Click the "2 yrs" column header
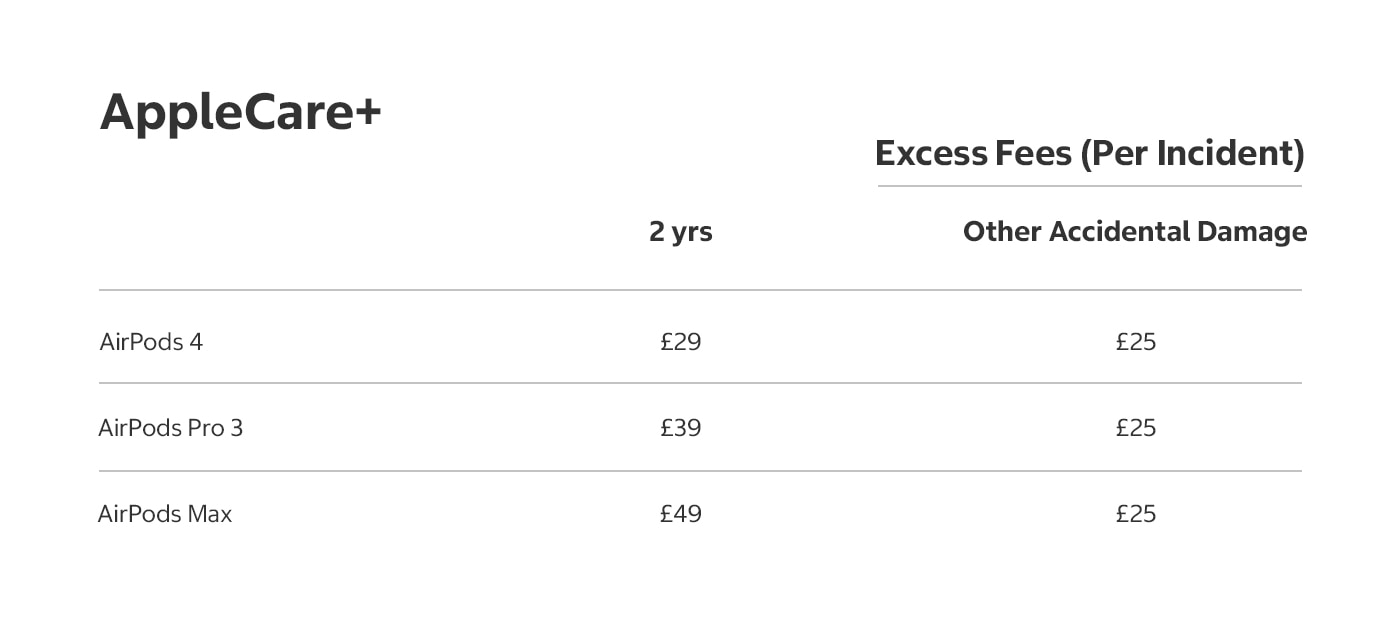 pos(680,232)
